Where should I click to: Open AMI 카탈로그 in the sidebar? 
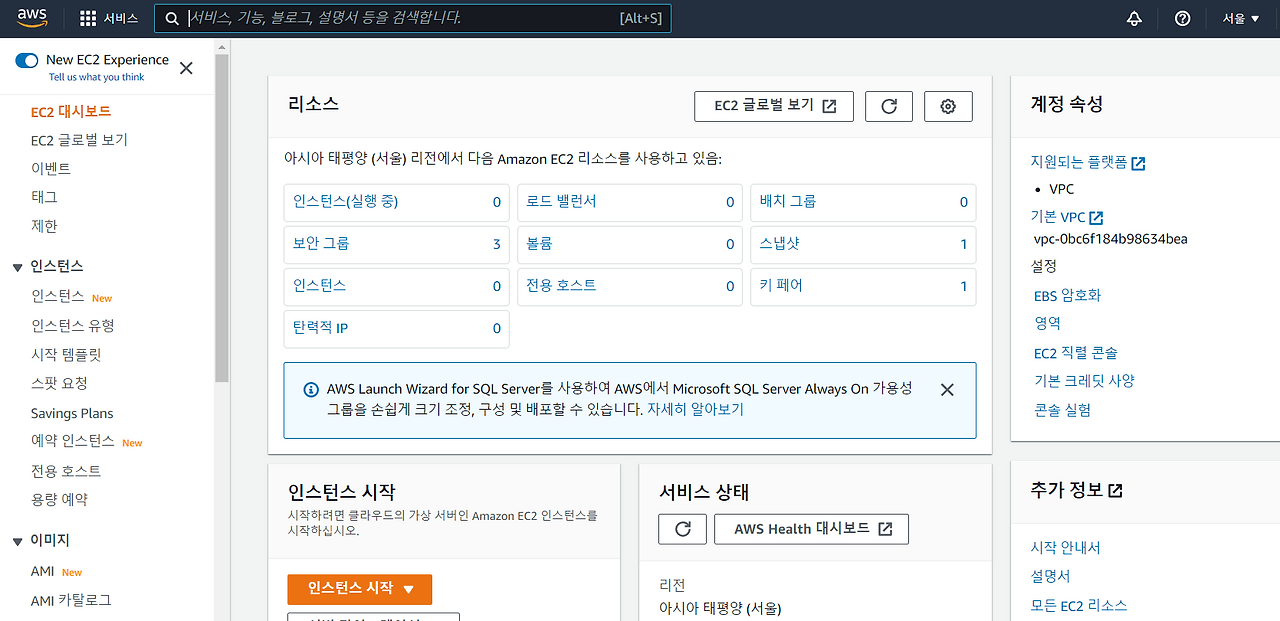coord(71,600)
